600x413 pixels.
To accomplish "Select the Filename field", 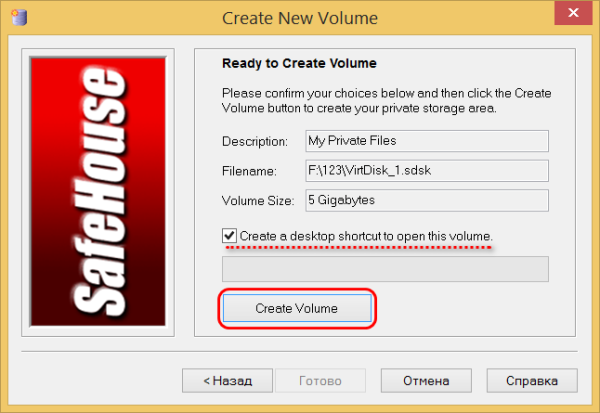I will tap(427, 170).
